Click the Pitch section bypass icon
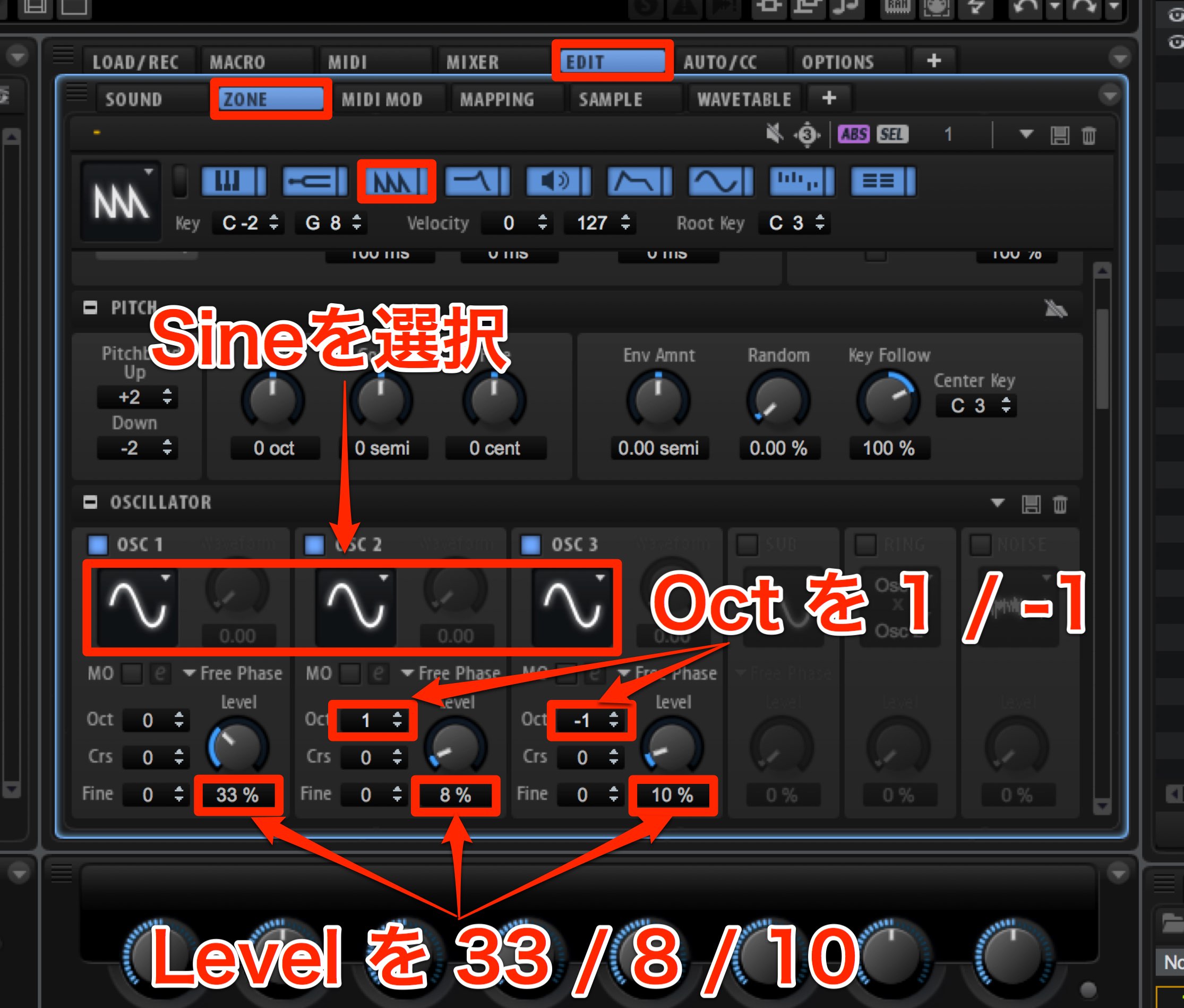Screen dimensions: 1184x1008 [x=1056, y=309]
